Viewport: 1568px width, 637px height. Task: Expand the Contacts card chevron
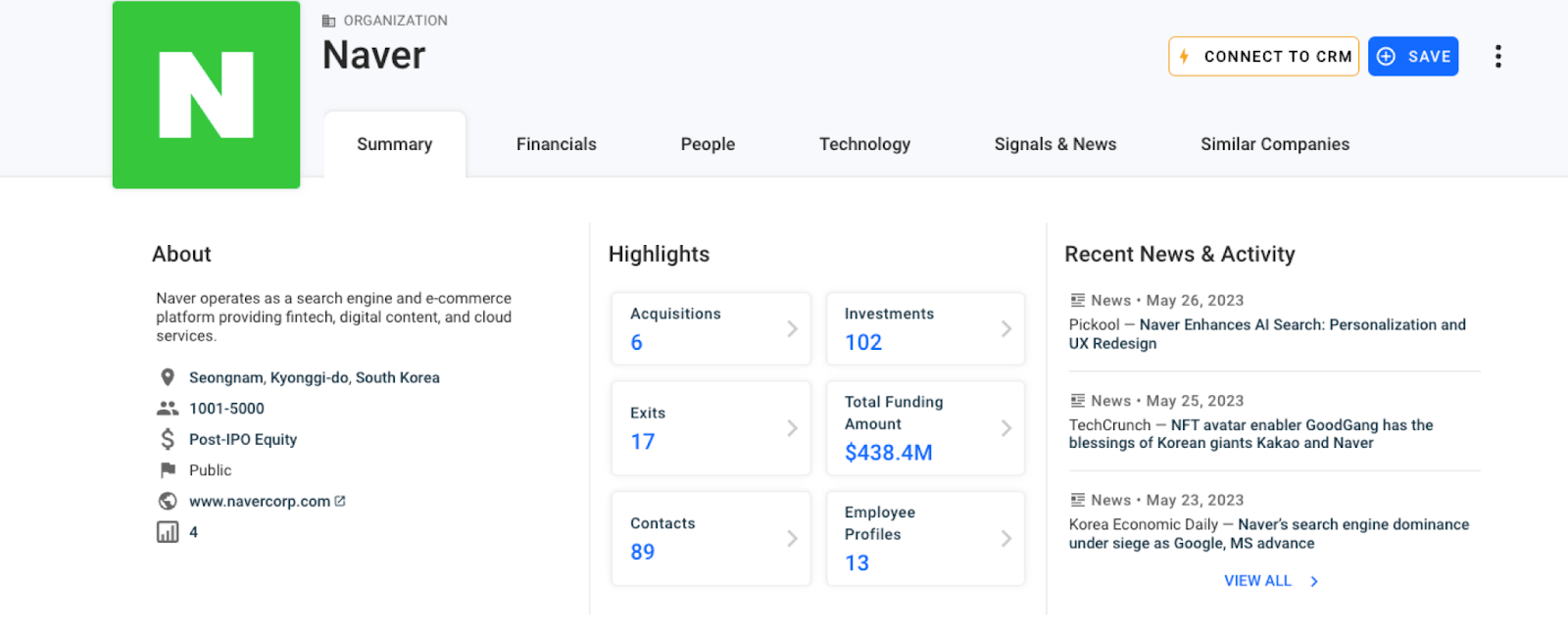pyautogui.click(x=792, y=538)
